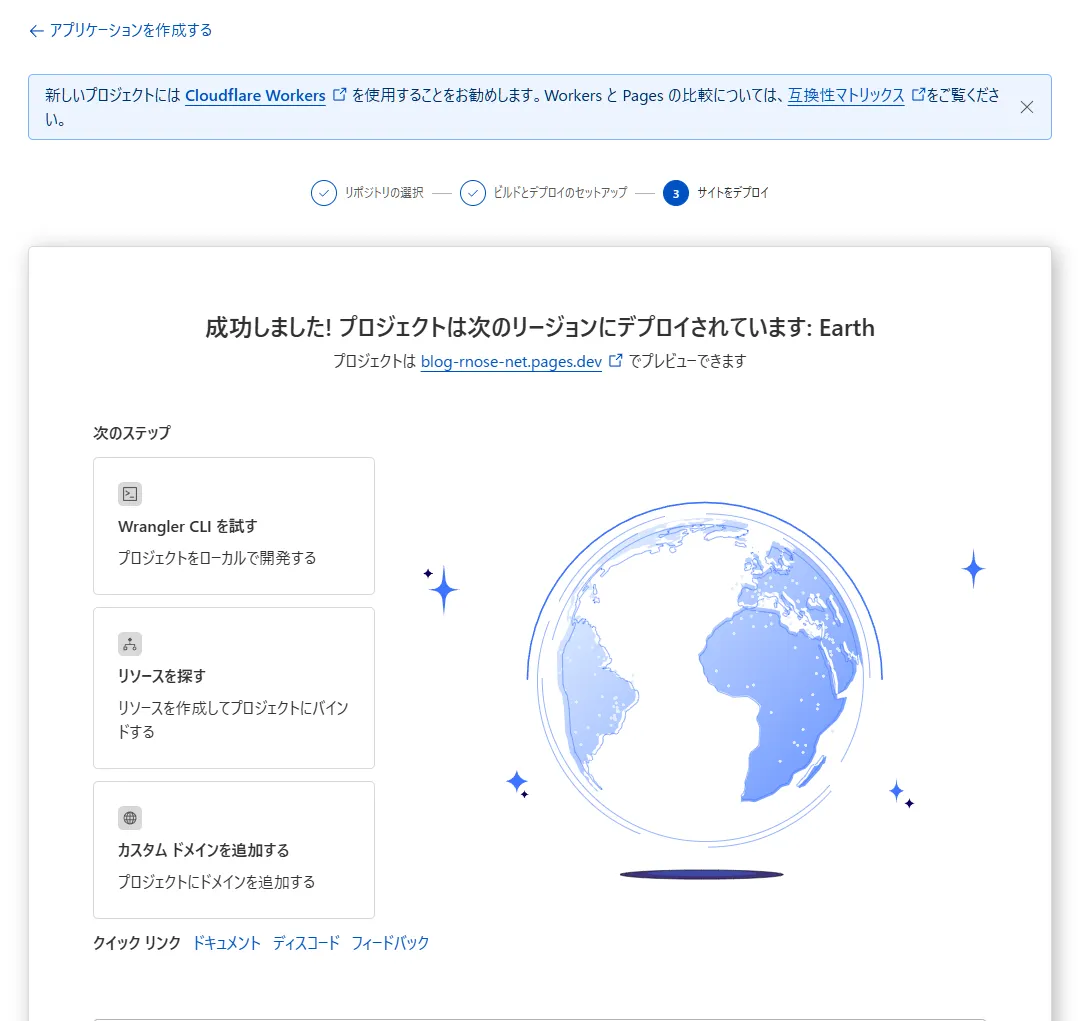The height and width of the screenshot is (1021, 1078).
Task: Select step 3 サイトをデプロイ circle
Action: tap(676, 193)
